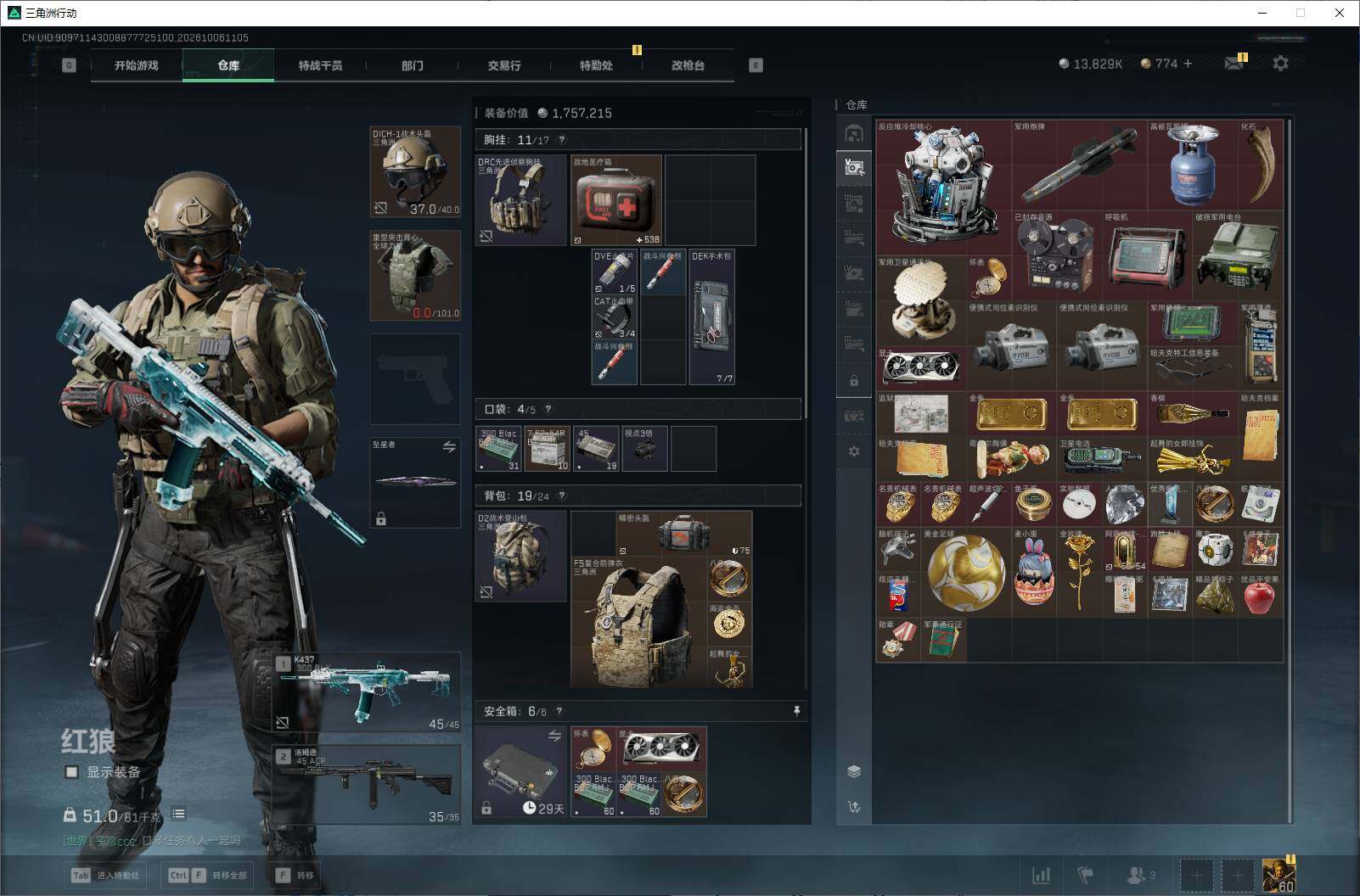Select the 战地医疗箱 first aid item
The width and height of the screenshot is (1360, 896).
coord(616,200)
